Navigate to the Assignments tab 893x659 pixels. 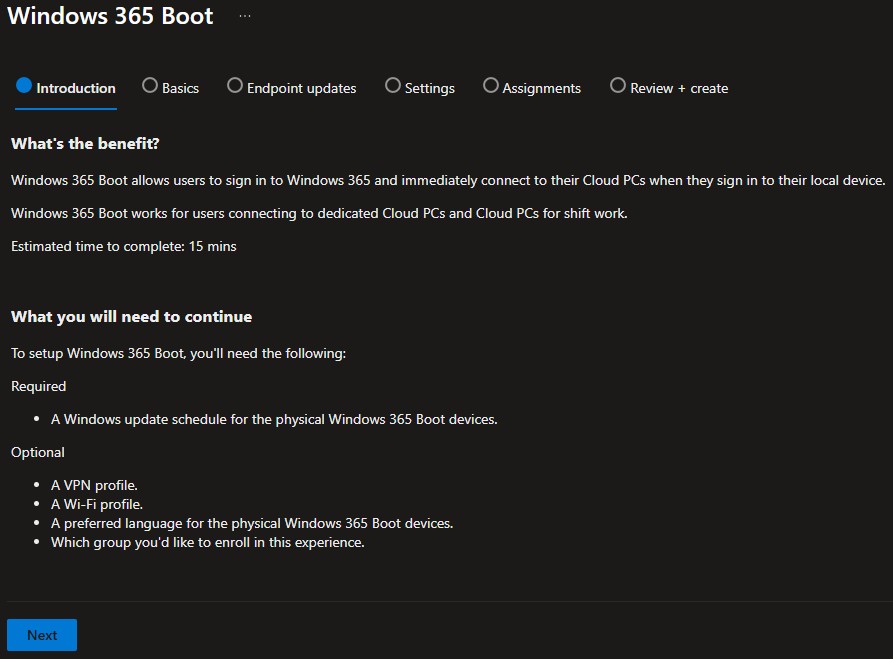click(x=542, y=88)
